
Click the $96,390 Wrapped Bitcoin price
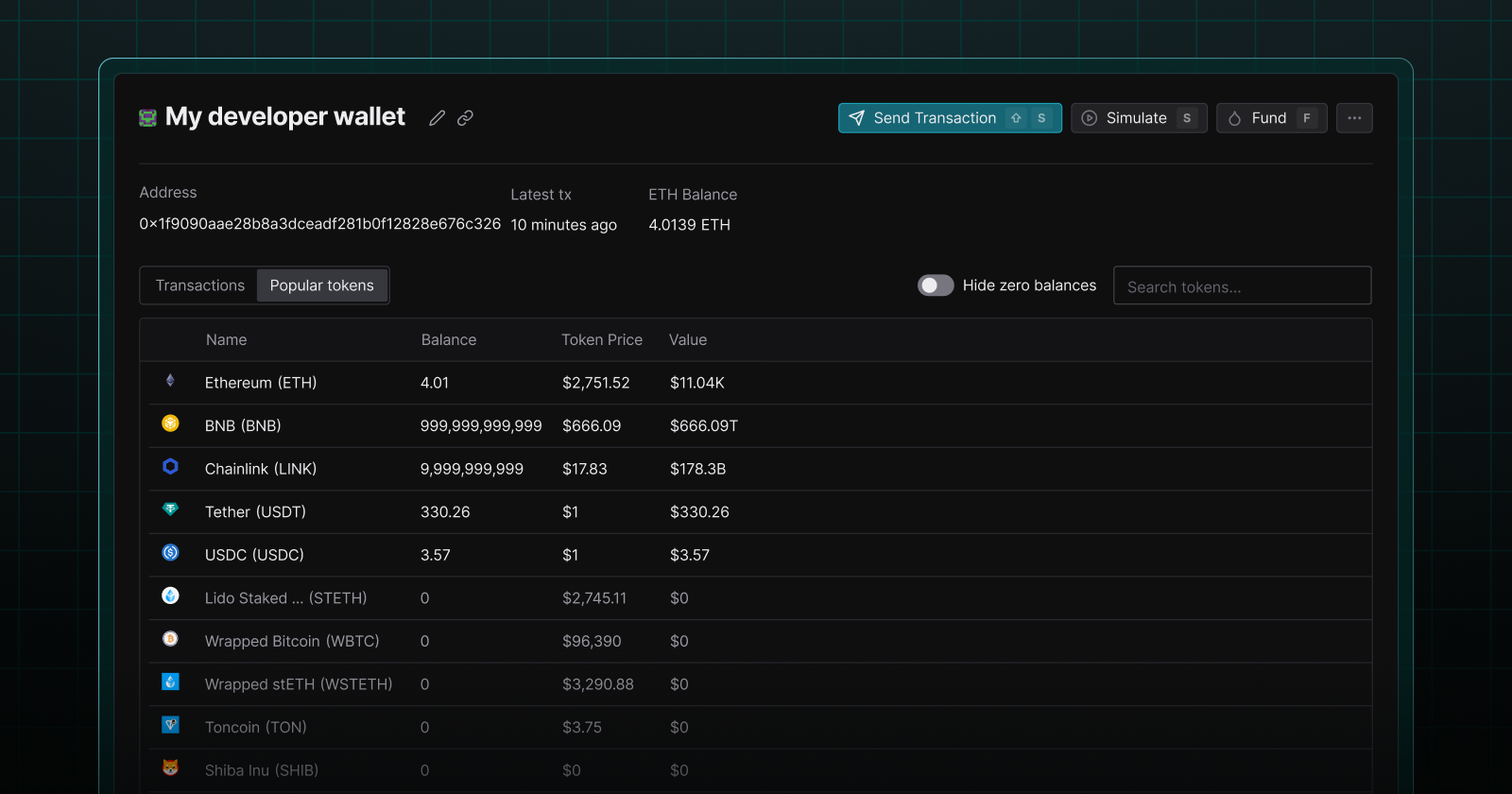pyautogui.click(x=592, y=641)
